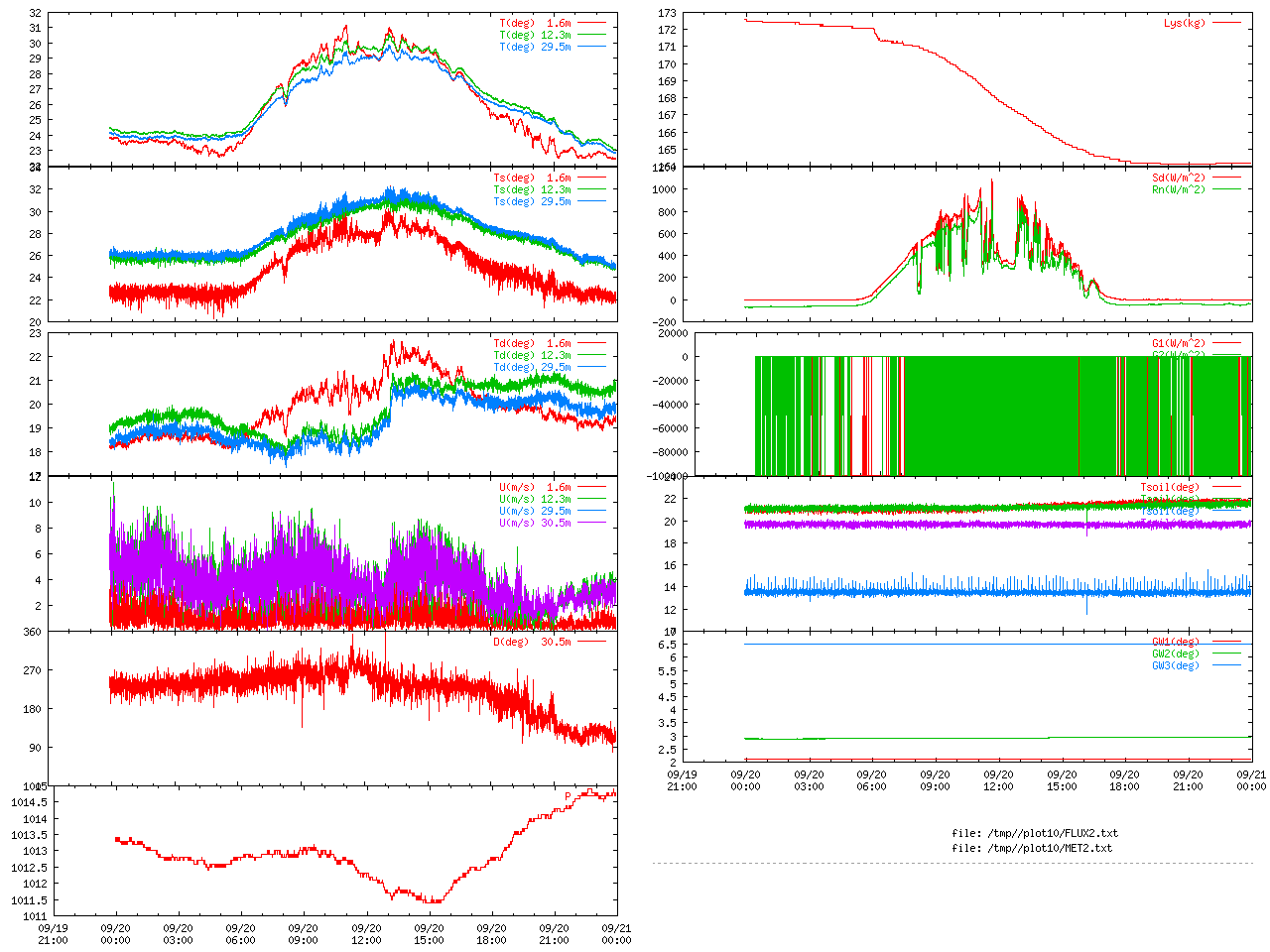1270x952 pixels.
Task: Click the "Lys(kg)" legend label
Action: click(1185, 23)
